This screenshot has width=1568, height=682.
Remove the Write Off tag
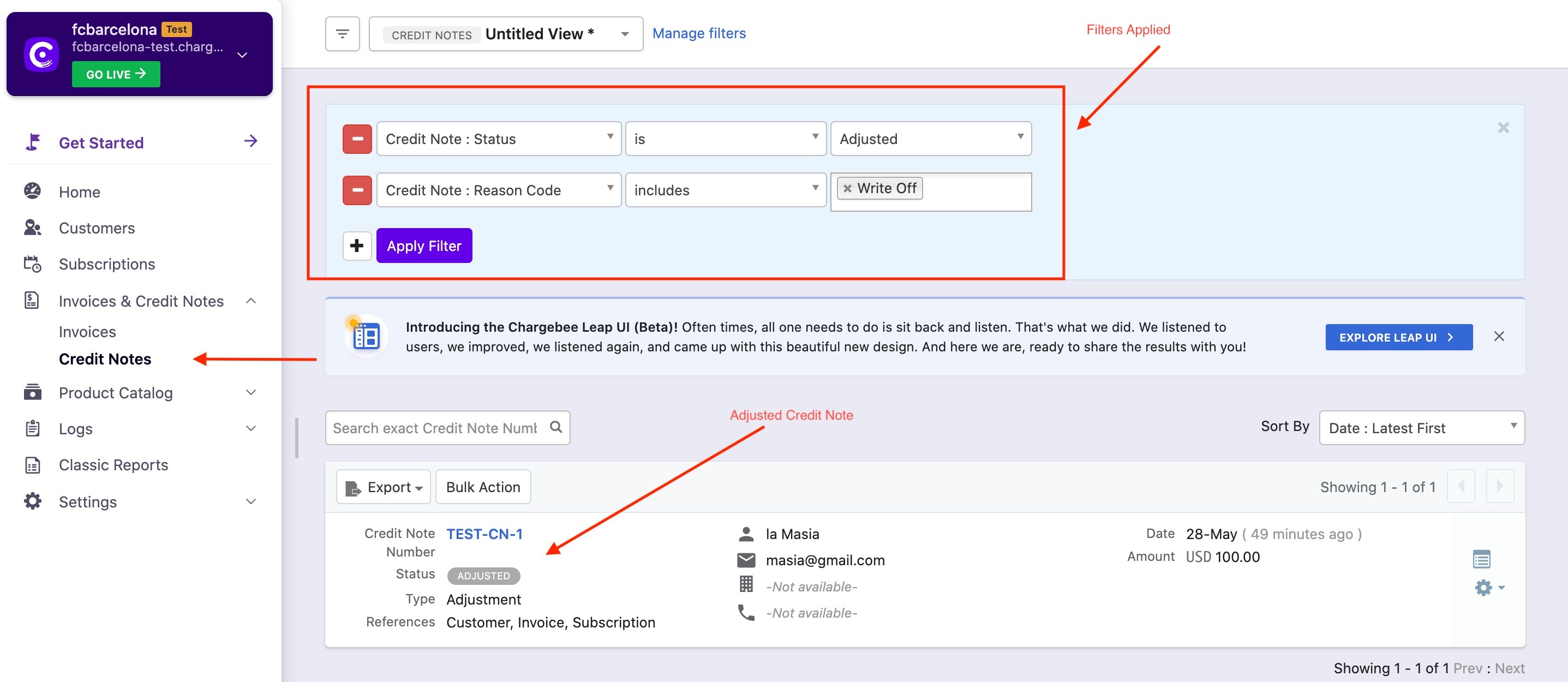click(x=847, y=189)
